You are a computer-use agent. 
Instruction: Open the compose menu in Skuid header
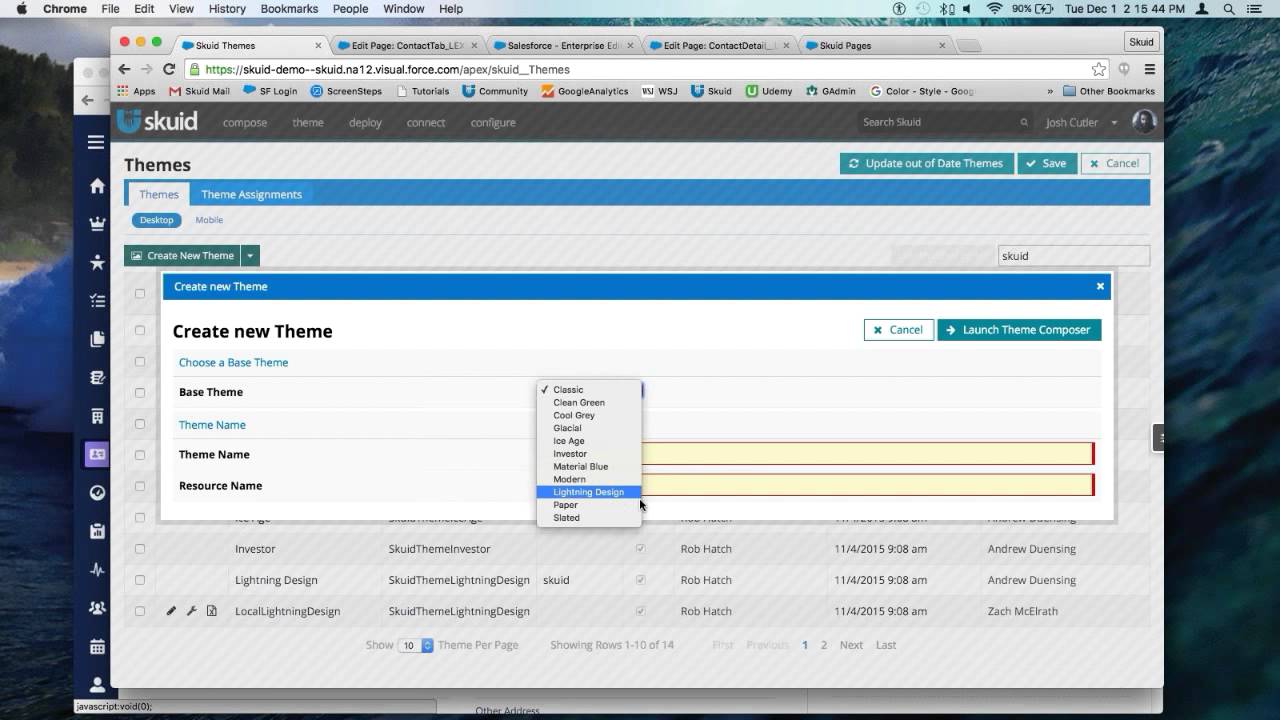tap(245, 122)
